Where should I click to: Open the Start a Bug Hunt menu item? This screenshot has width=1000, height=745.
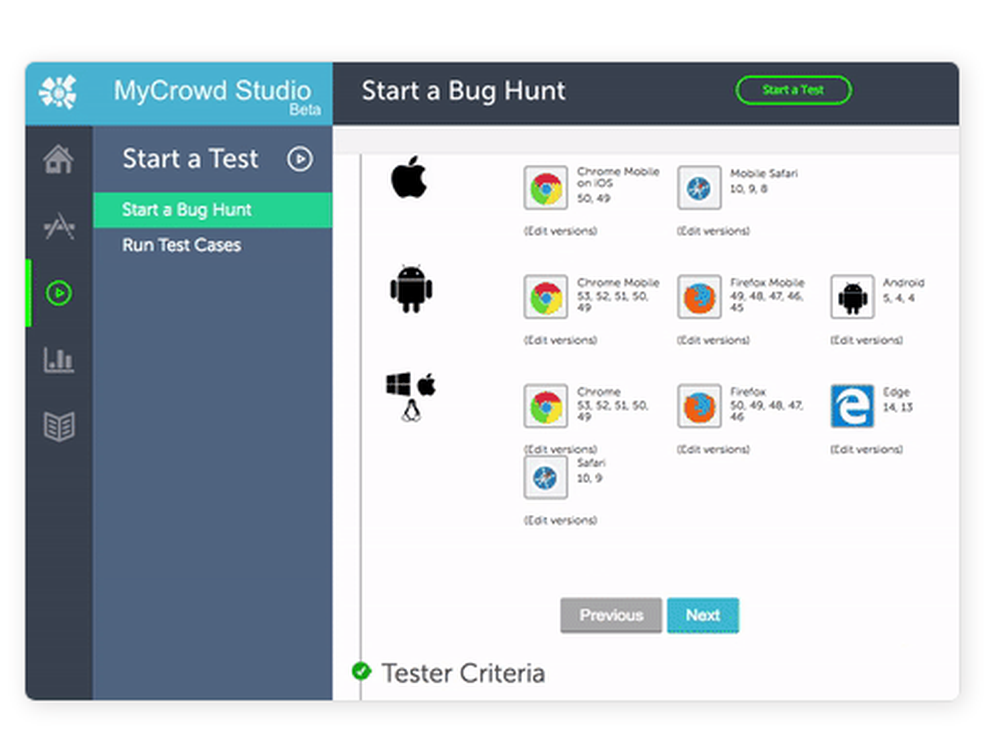[x=212, y=210]
